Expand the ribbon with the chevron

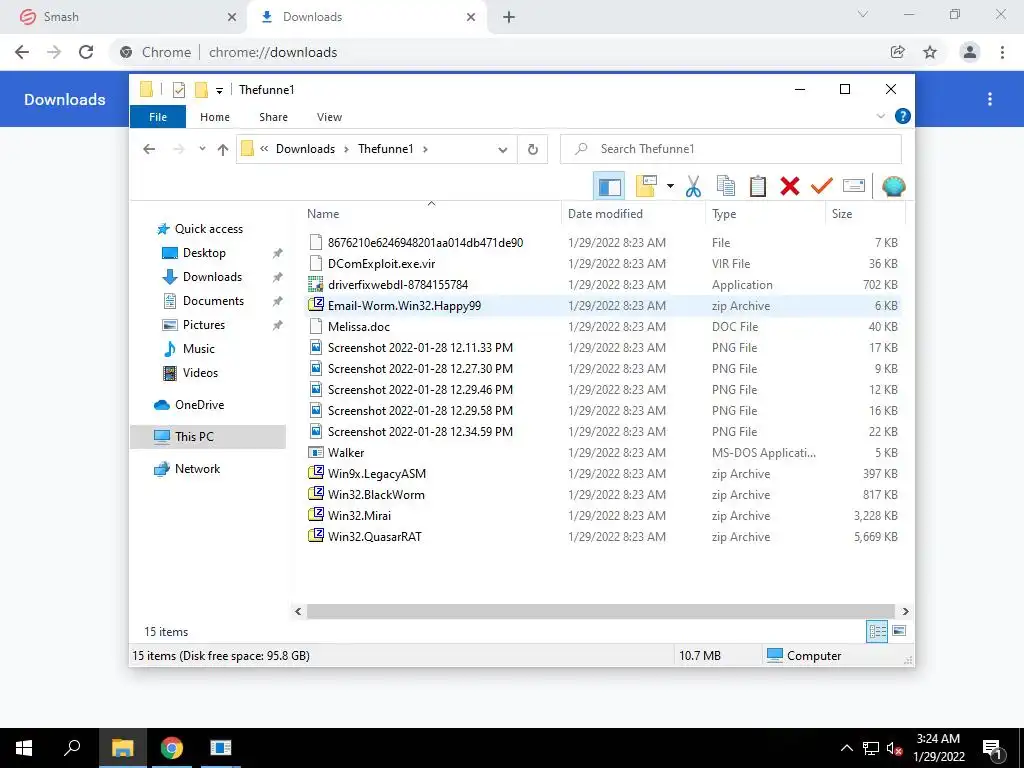click(880, 116)
